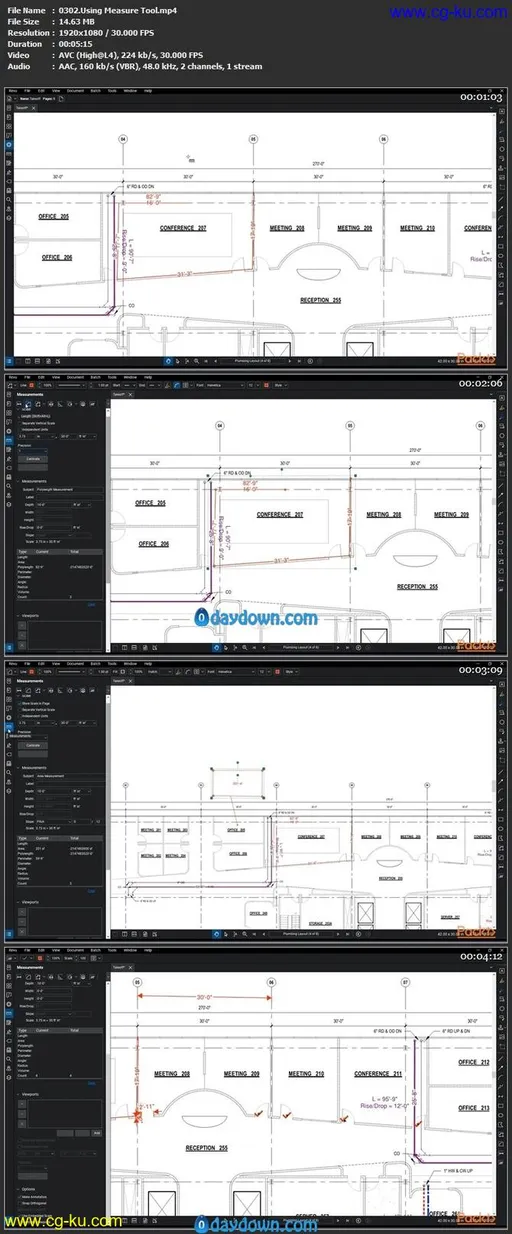The height and width of the screenshot is (1234, 512).
Task: Open the Precision dropdown in the 00:02:06 frame
Action: click(x=32, y=450)
